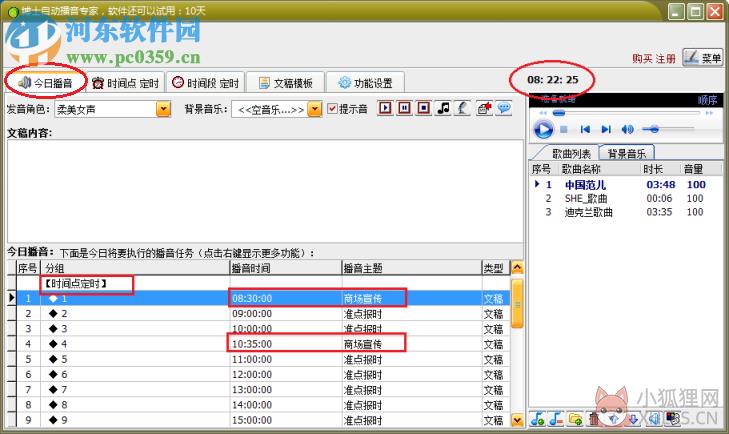Click the song progress seek bar
This screenshot has width=729, height=434.
coord(626,113)
